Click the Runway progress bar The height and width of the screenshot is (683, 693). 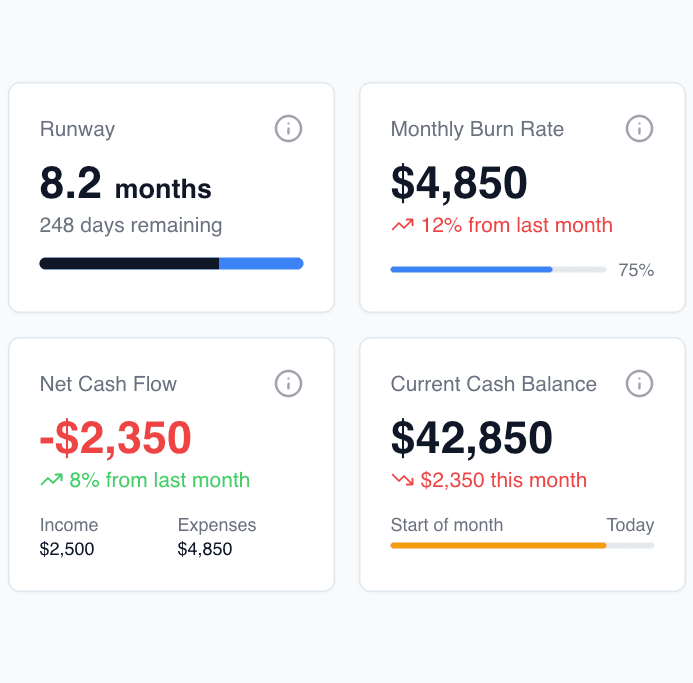[171, 264]
